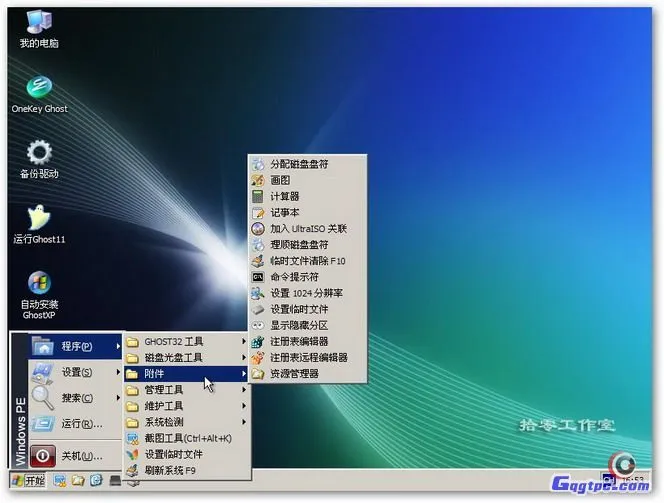Choose 刷新系统 F9 entry
This screenshot has height=503, width=664.
(x=186, y=470)
